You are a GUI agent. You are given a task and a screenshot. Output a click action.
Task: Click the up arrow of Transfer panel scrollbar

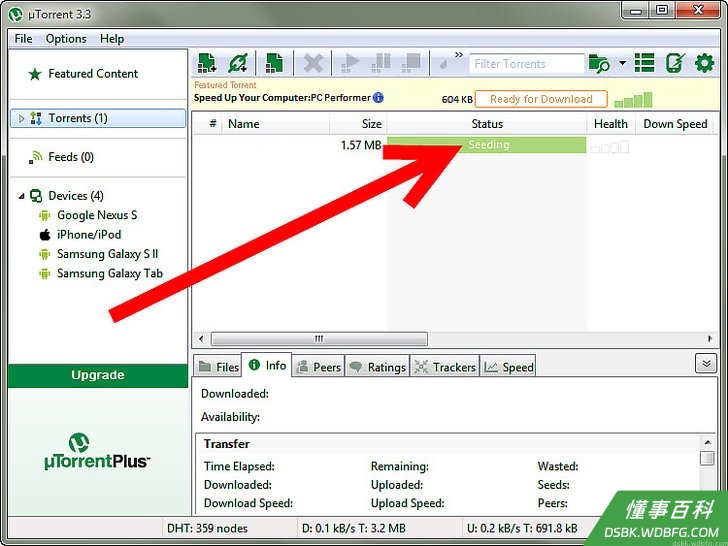coord(708,442)
